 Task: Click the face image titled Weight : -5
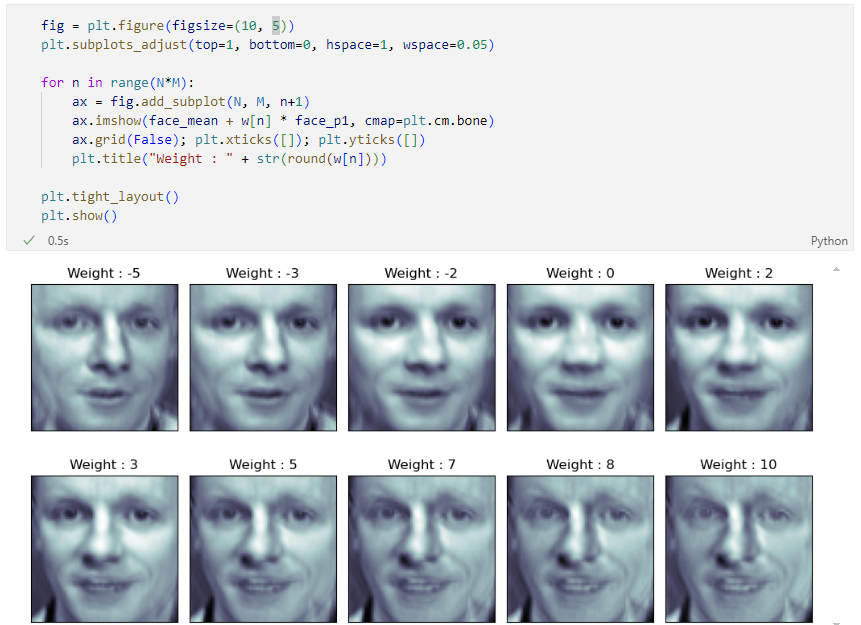pyautogui.click(x=105, y=358)
